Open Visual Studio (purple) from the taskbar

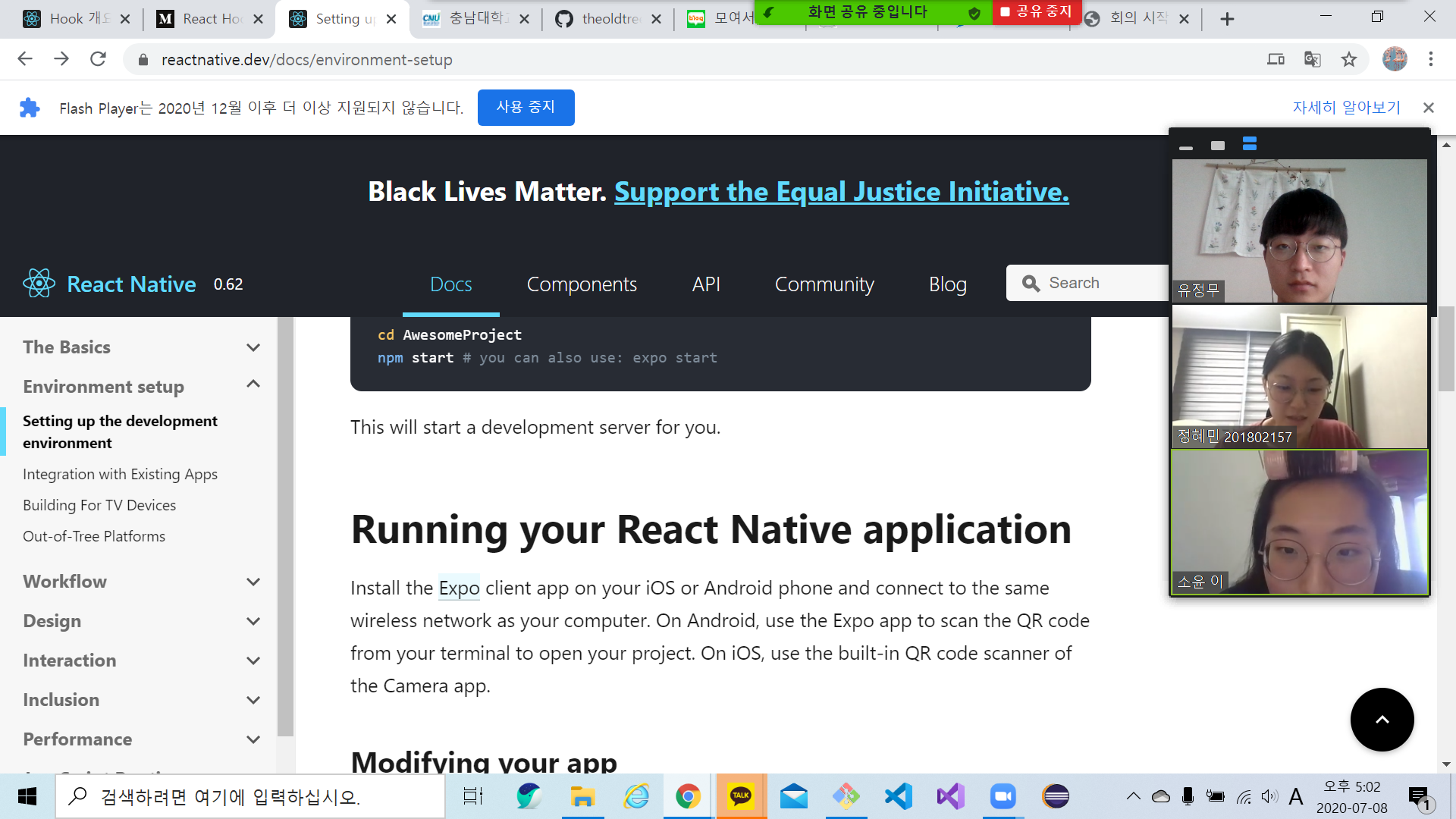click(x=950, y=796)
